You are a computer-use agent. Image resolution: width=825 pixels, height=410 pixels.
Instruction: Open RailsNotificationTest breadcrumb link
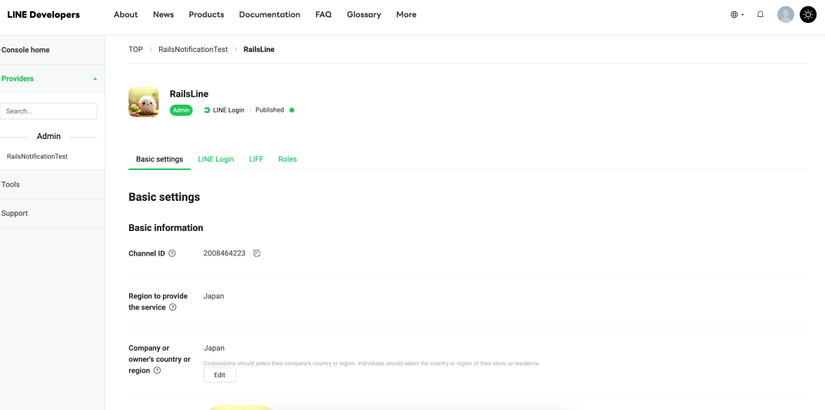click(x=193, y=49)
